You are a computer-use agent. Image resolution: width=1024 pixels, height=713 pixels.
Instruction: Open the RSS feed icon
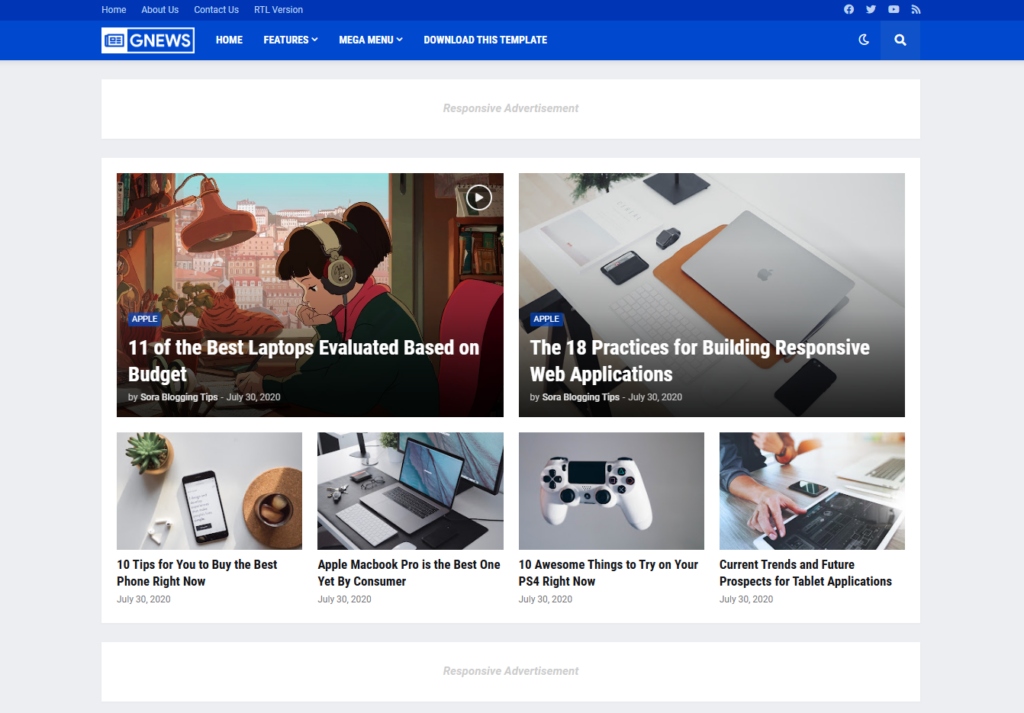point(915,10)
